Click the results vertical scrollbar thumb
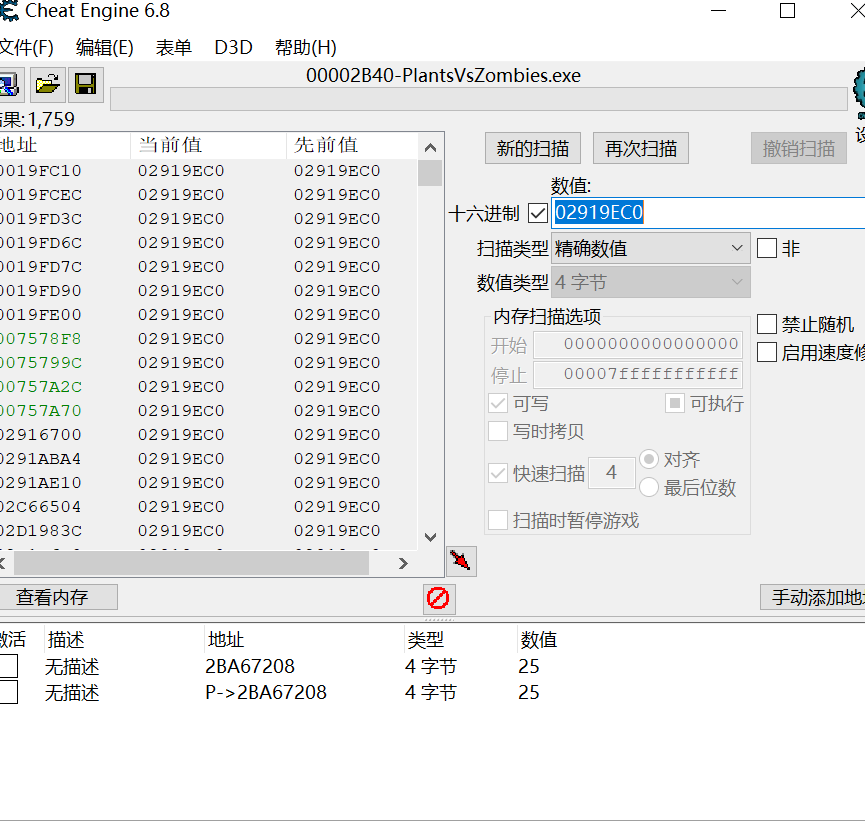Image resolution: width=865 pixels, height=821 pixels. pos(430,173)
